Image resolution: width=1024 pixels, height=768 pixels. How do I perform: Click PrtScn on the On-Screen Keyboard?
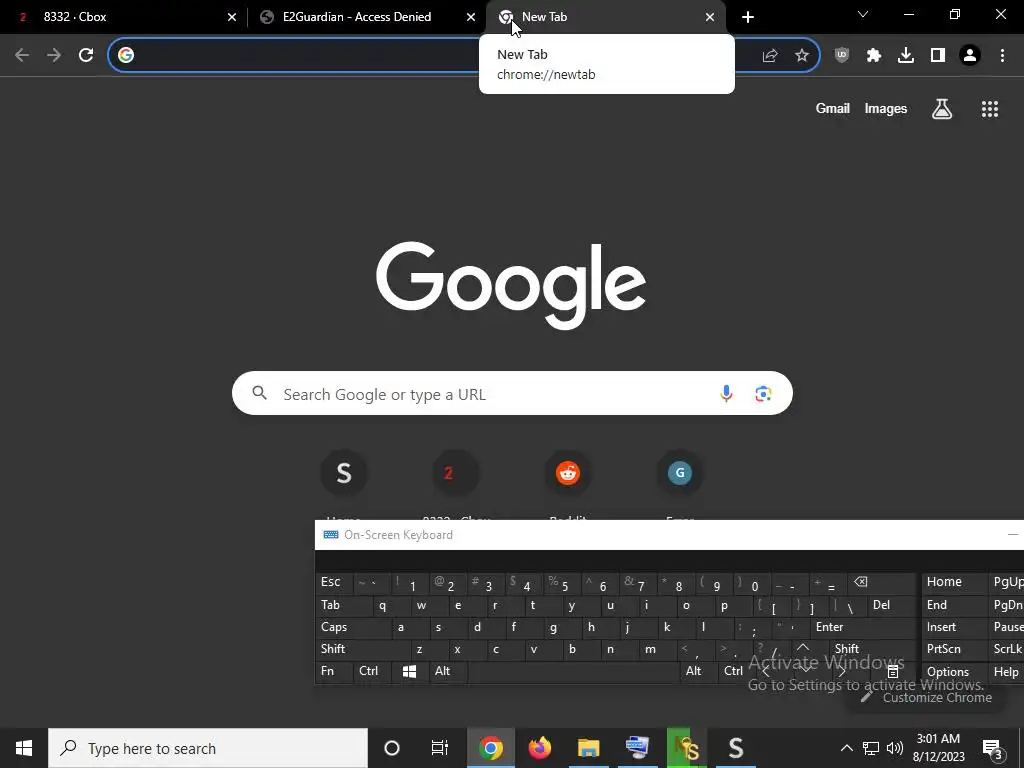click(954, 649)
